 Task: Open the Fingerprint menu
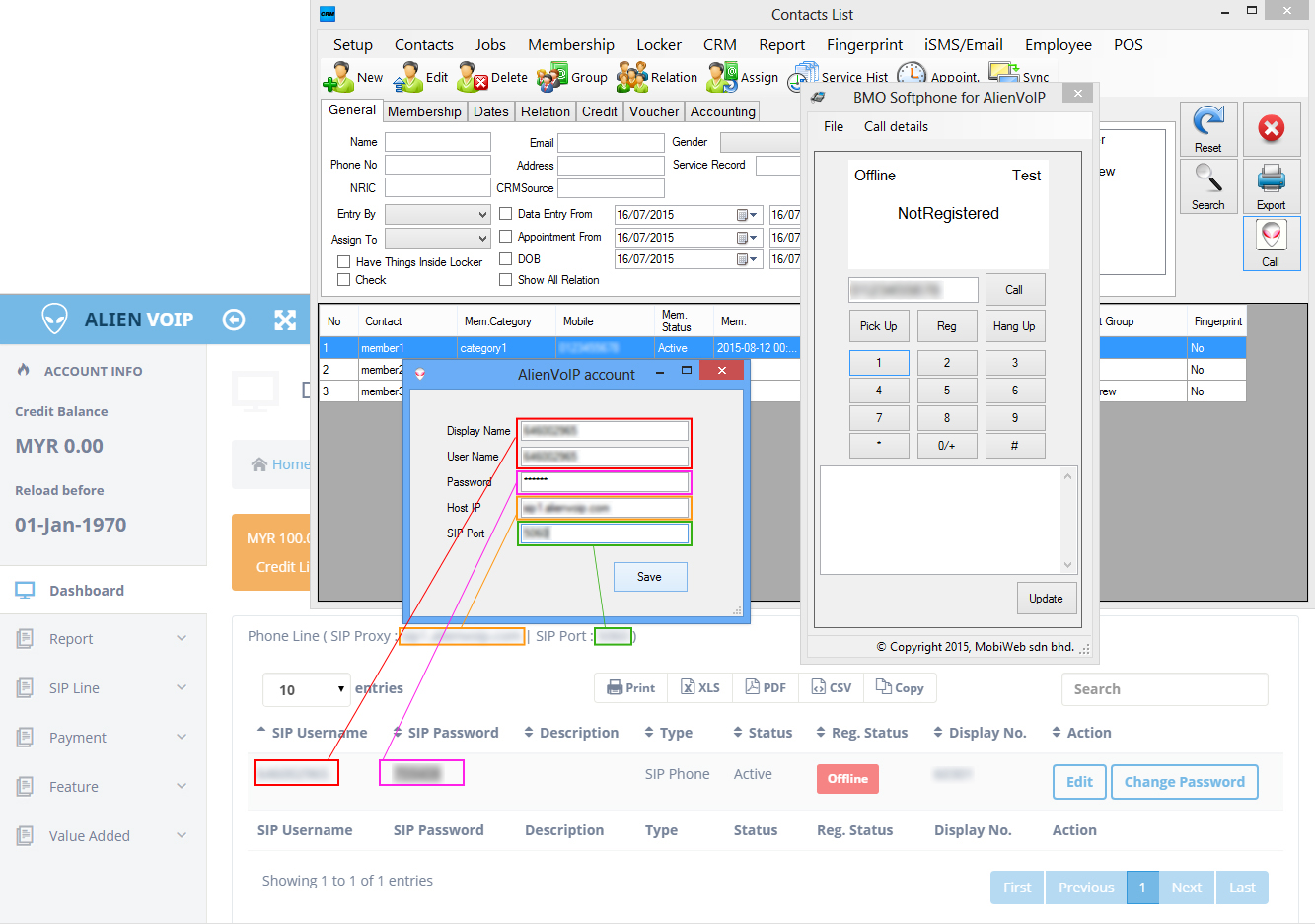click(865, 45)
